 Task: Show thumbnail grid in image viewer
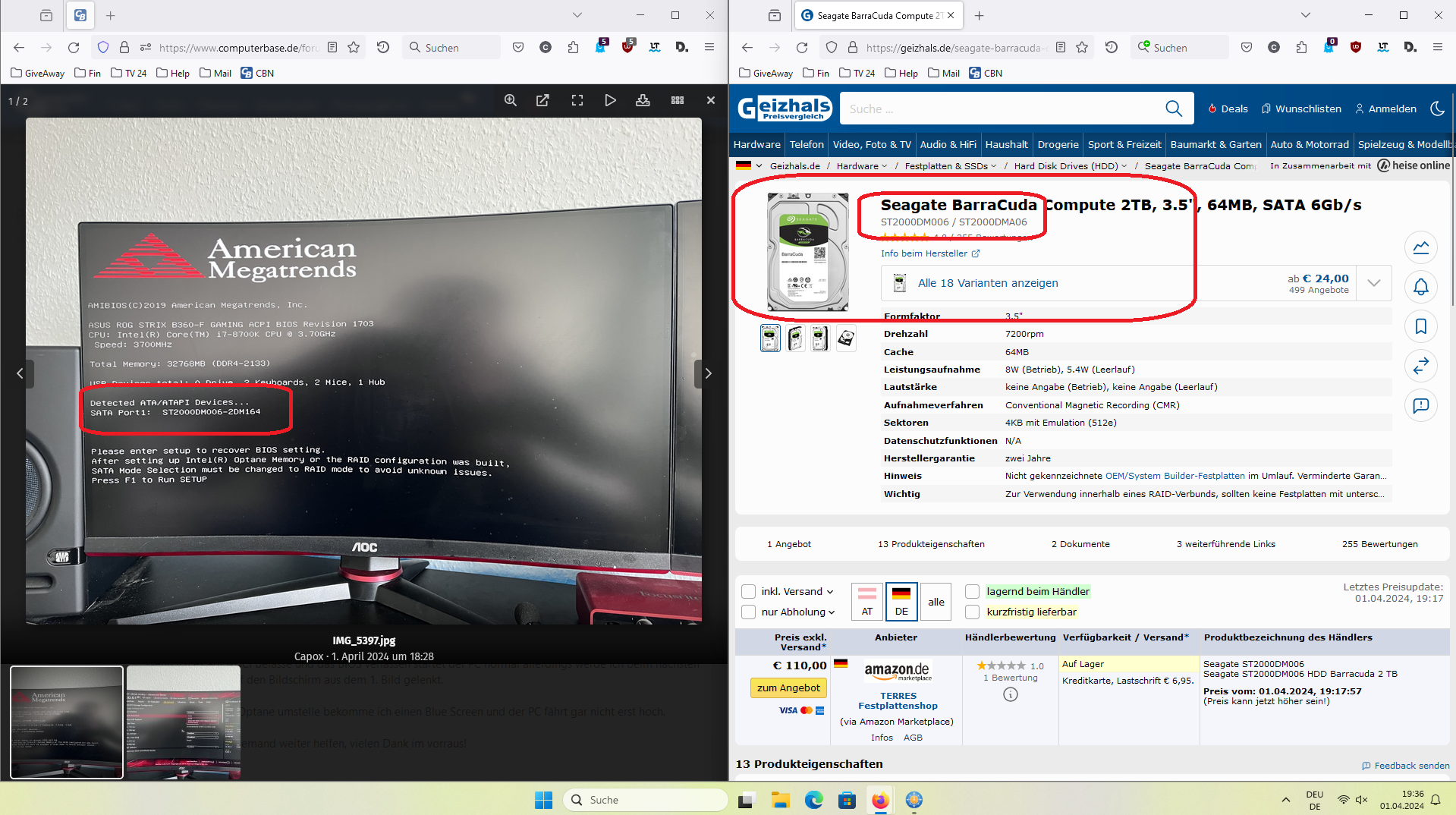[678, 100]
